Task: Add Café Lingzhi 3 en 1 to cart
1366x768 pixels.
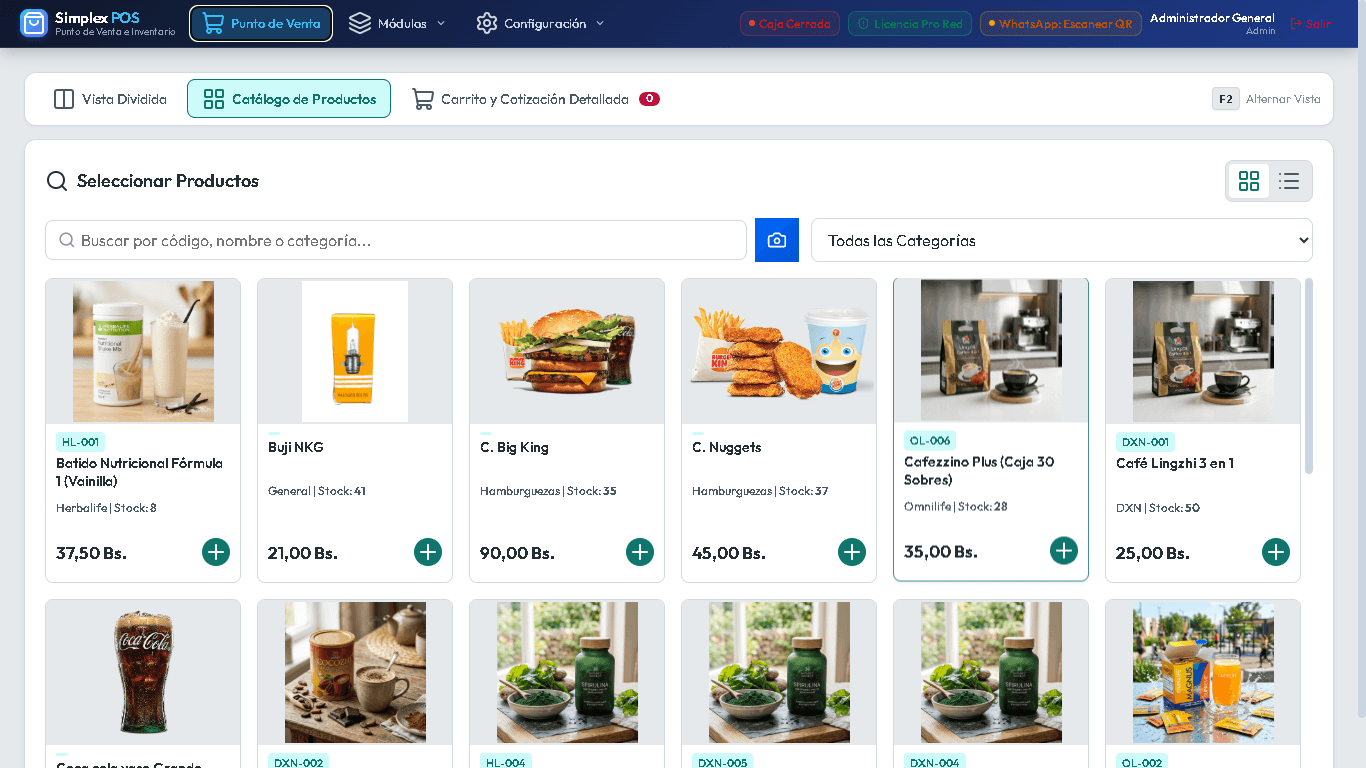Action: tap(1276, 552)
